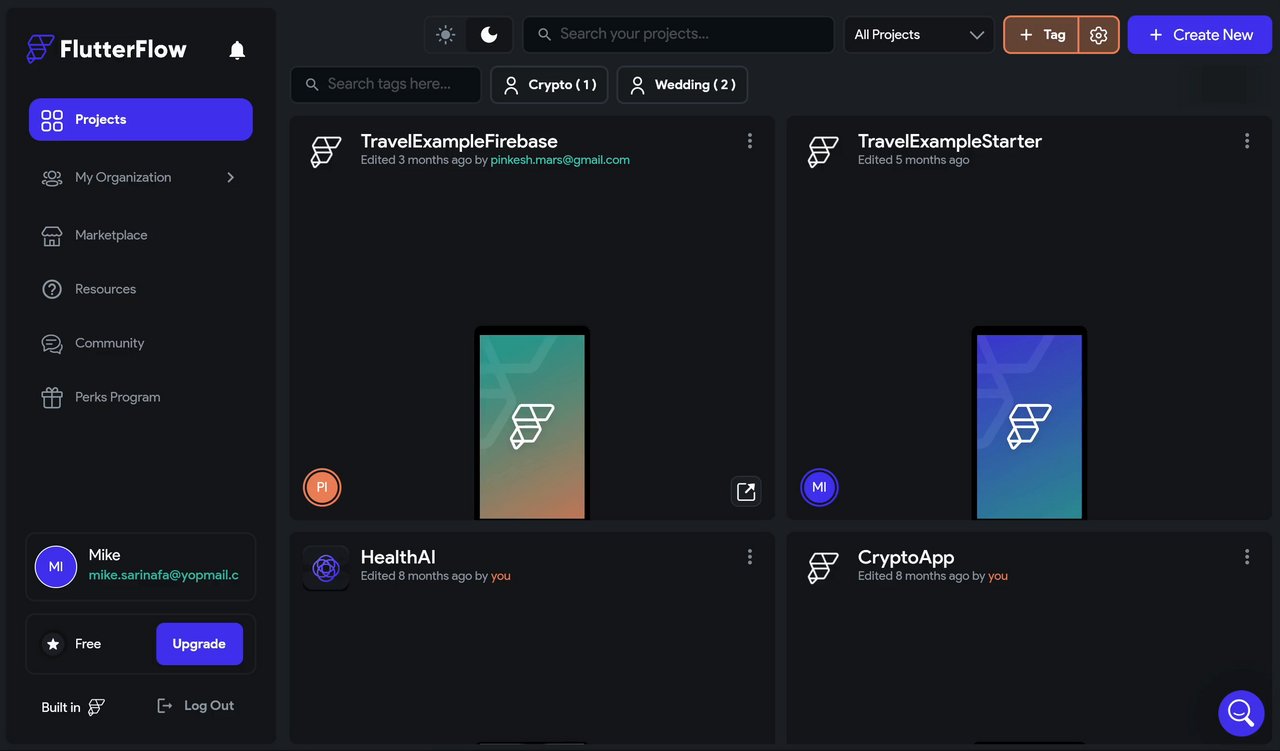Click the Free plan label
This screenshot has width=1280, height=751.
click(88, 644)
